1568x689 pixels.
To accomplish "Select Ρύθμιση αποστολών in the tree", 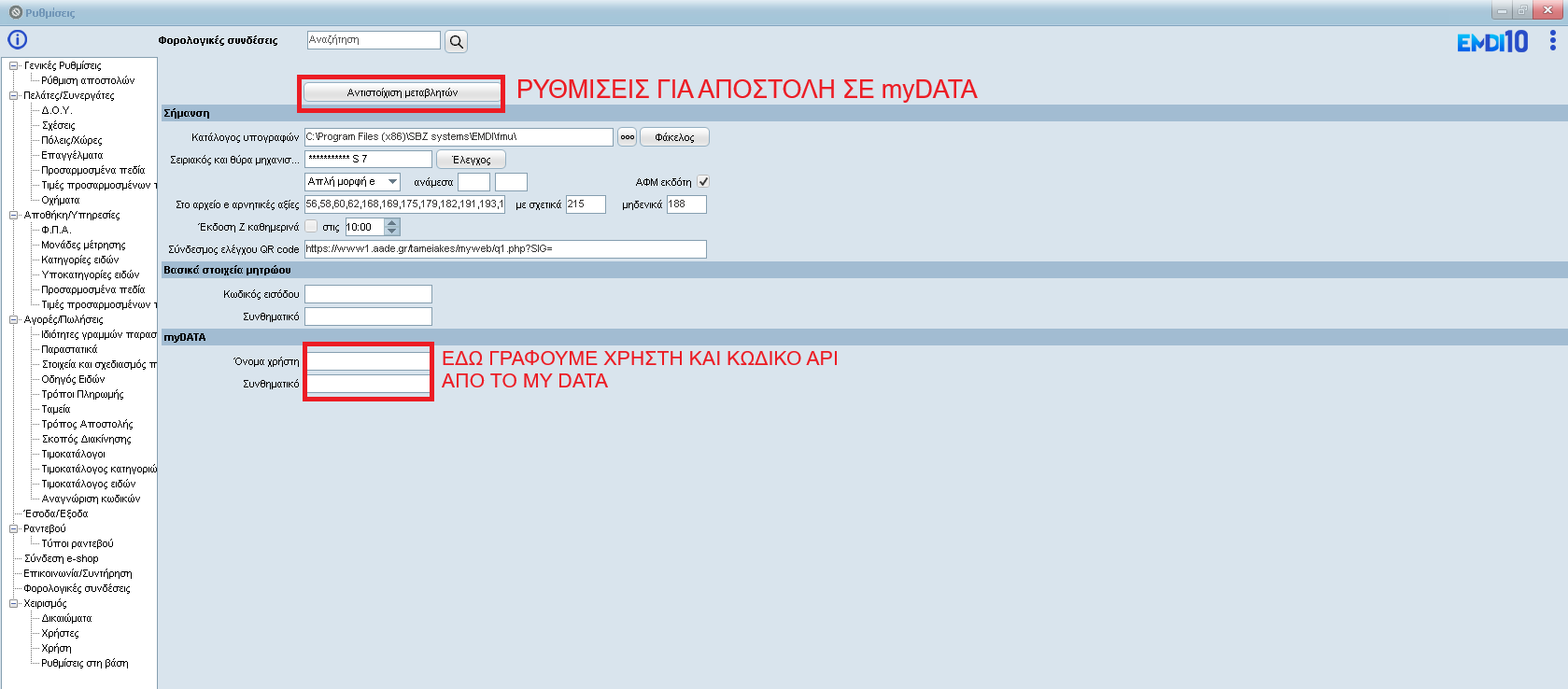I will 88,80.
